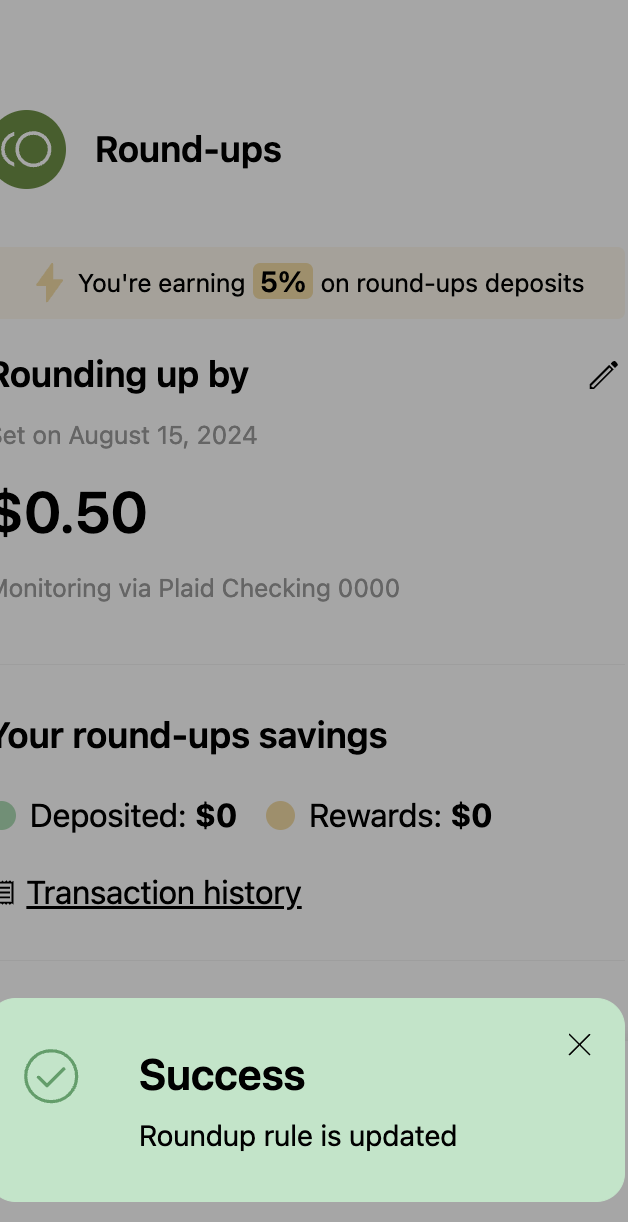Click the receipt icon beside Transaction history
Screen dimensions: 628x1222
7,893
